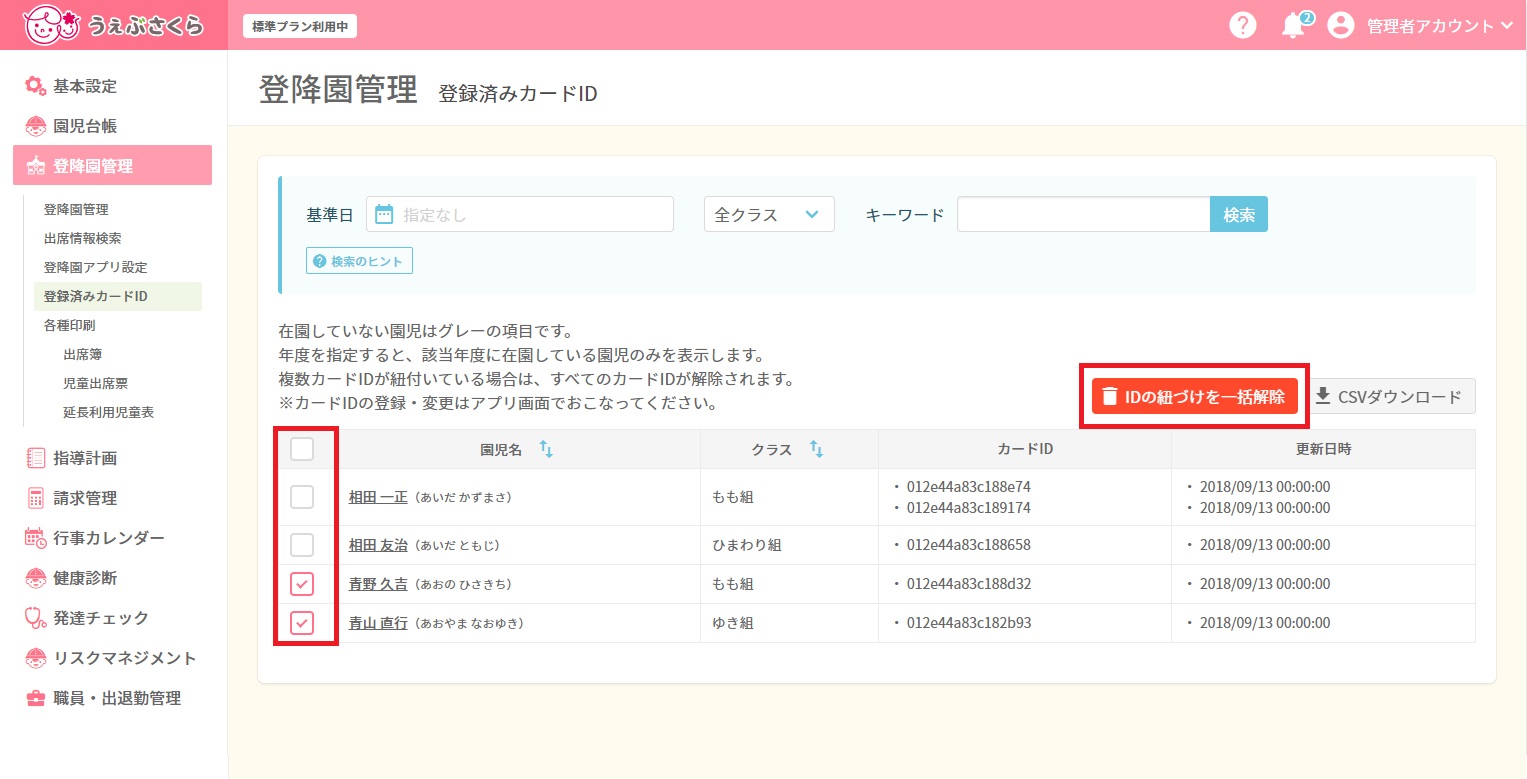
Task: Select 登降園管理 main sidebar item
Action: point(112,166)
